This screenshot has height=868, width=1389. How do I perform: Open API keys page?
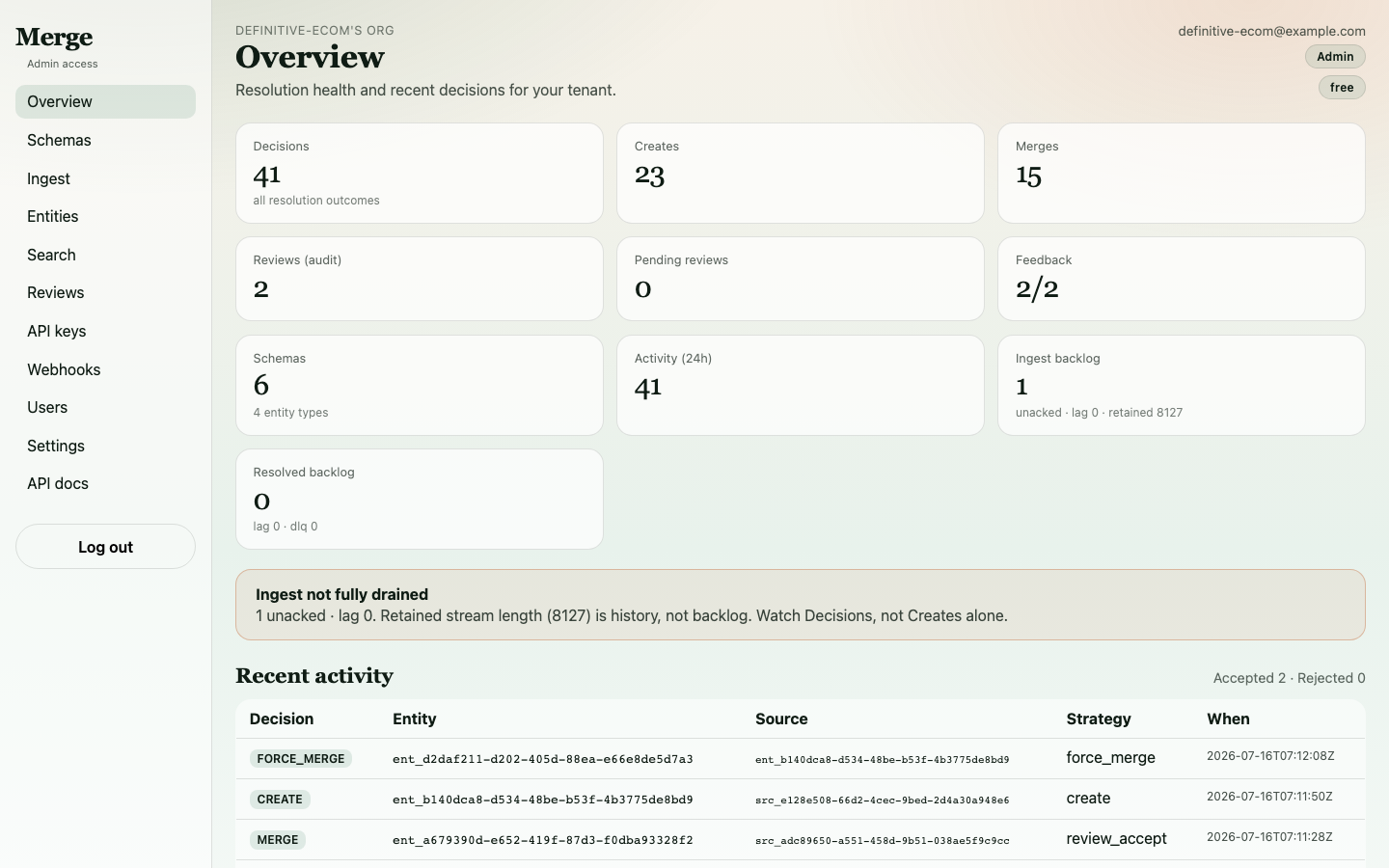105,331
